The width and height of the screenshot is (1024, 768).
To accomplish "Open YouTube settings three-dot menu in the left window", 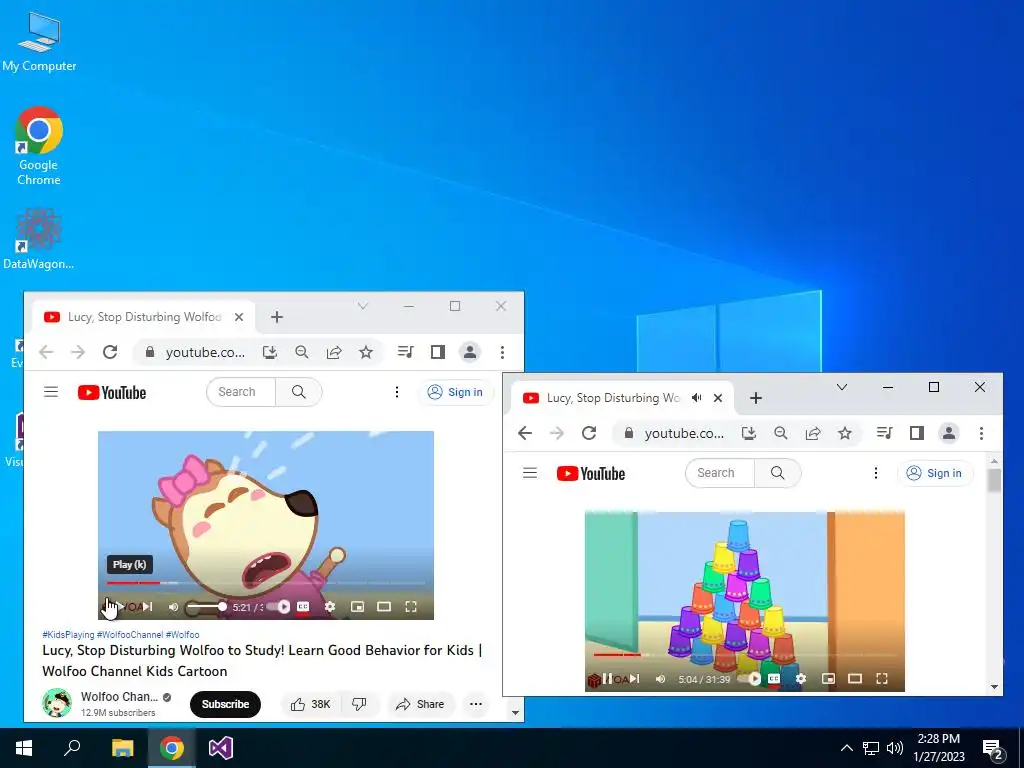I will tap(396, 392).
